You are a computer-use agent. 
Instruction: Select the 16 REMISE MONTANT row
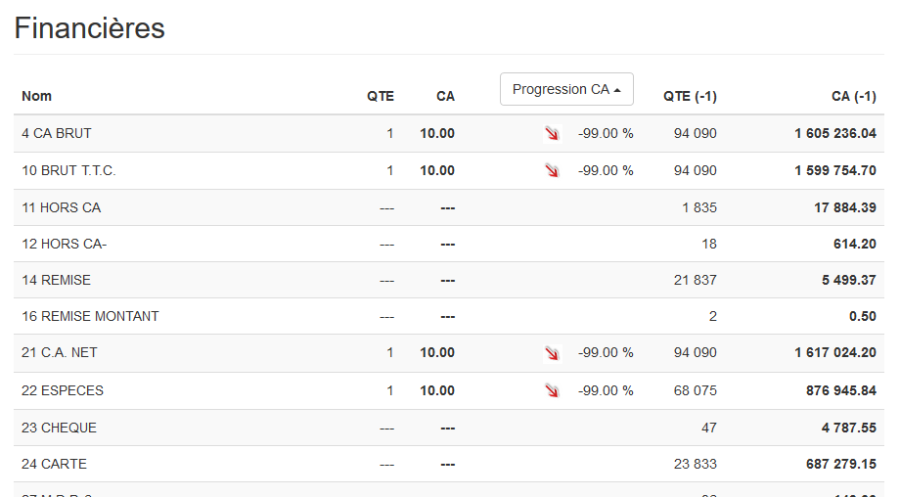[x=90, y=316]
